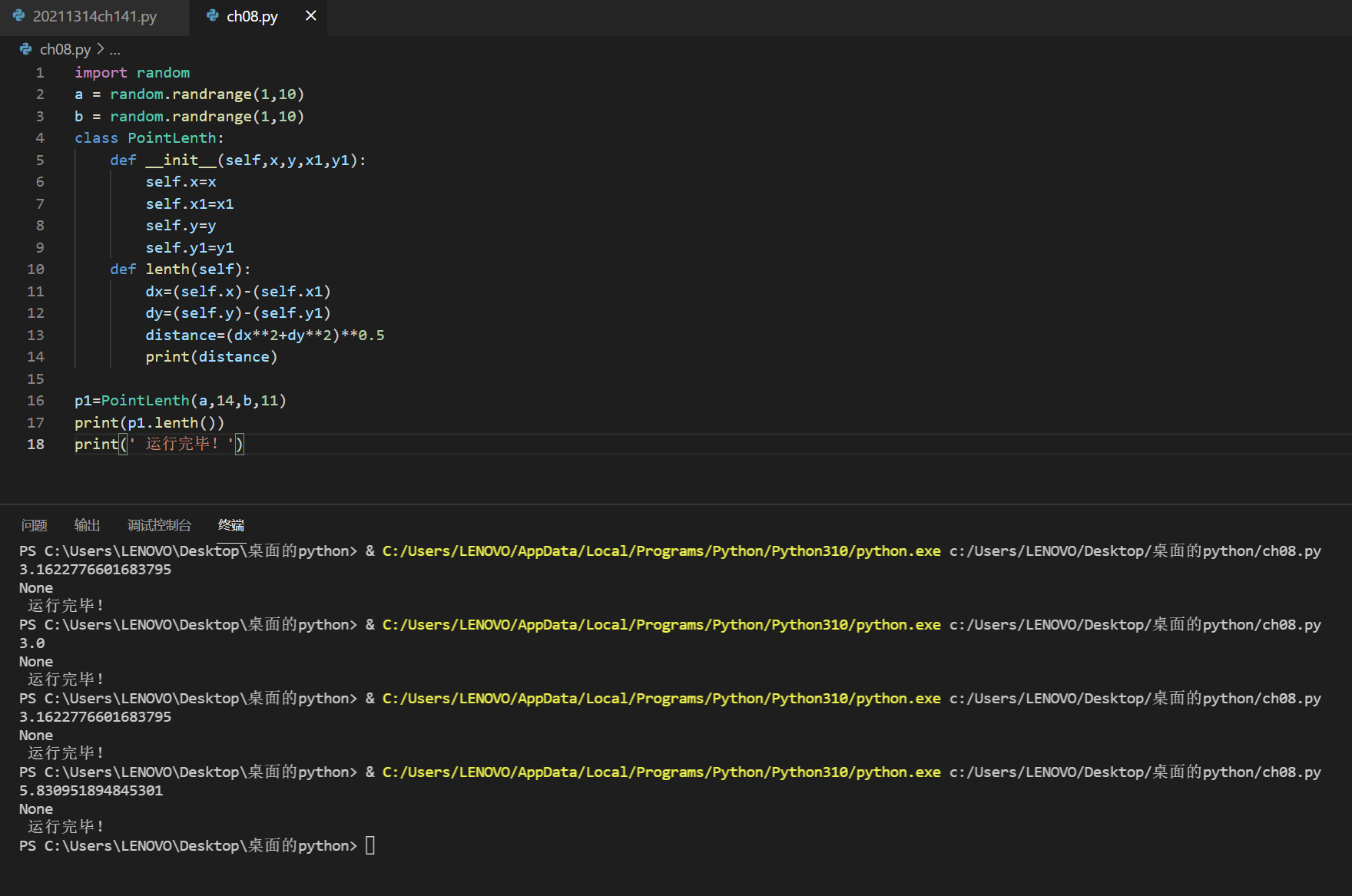
Task: Click the python.exe path in the first terminal command
Action: click(661, 551)
